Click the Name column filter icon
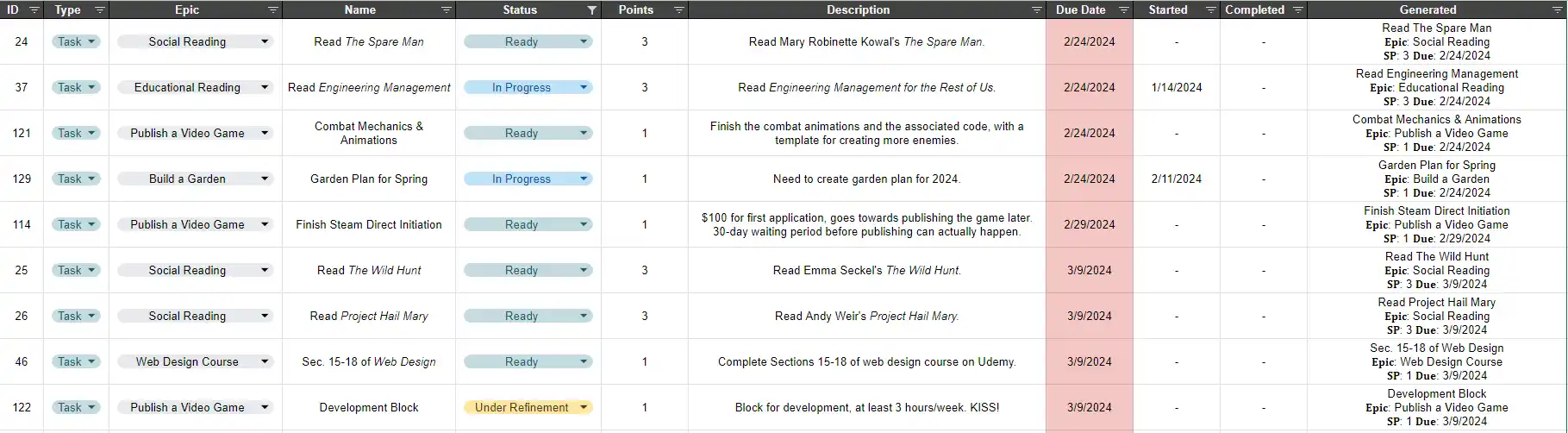The height and width of the screenshot is (433, 1568). pos(447,10)
